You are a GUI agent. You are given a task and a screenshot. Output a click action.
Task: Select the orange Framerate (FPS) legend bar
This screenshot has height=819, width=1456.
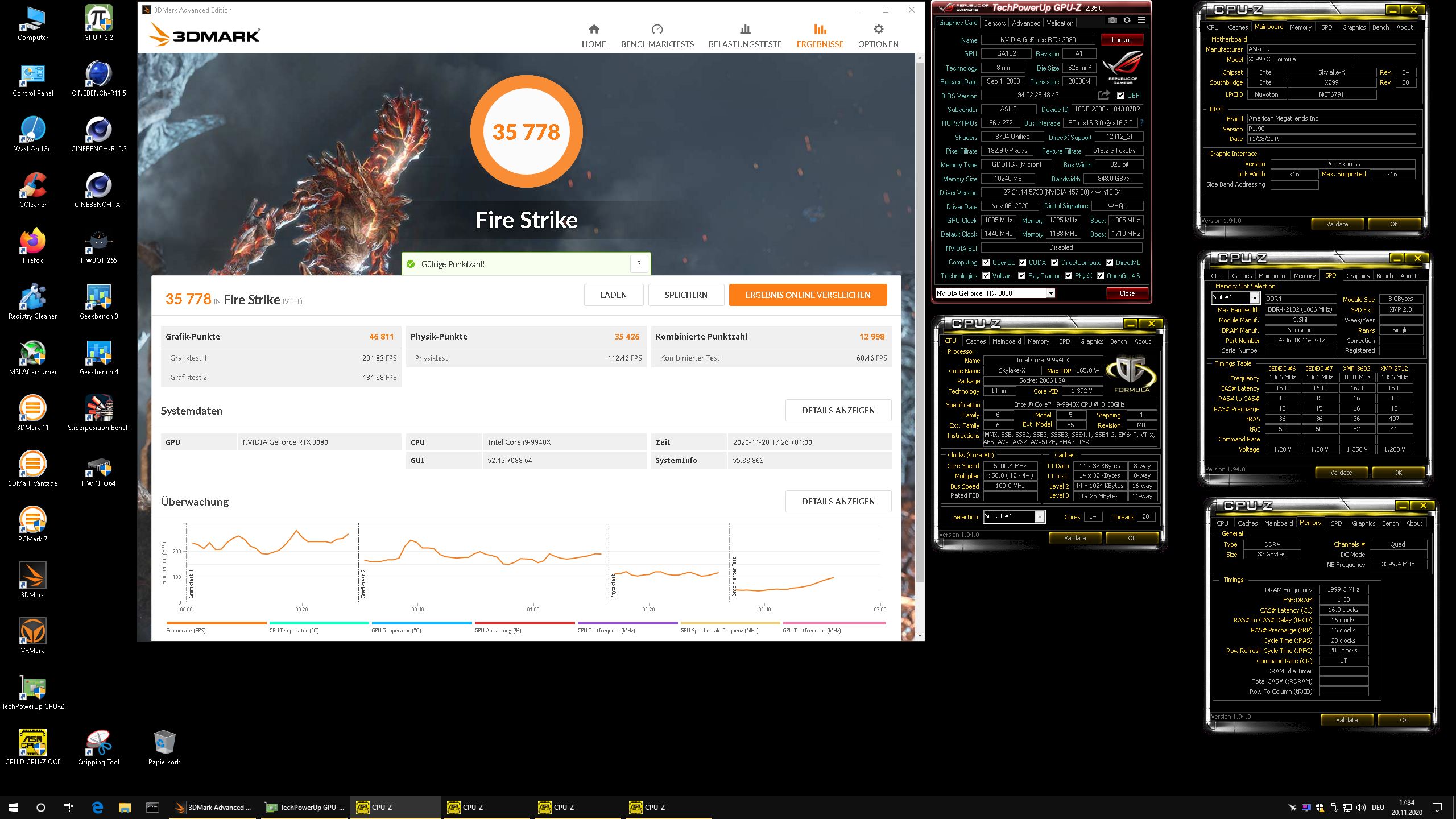coord(216,623)
